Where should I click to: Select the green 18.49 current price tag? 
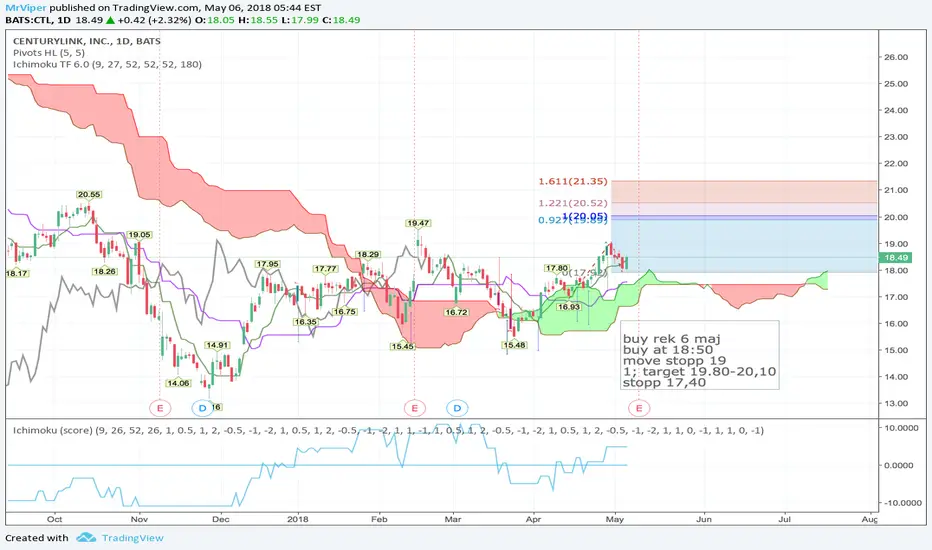coord(895,257)
